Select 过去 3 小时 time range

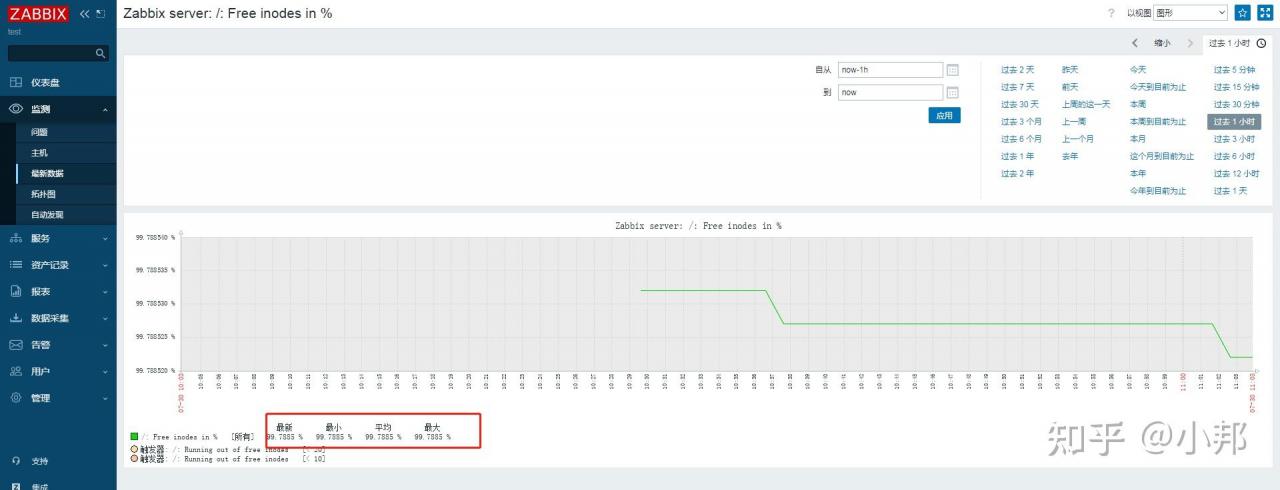1234,139
